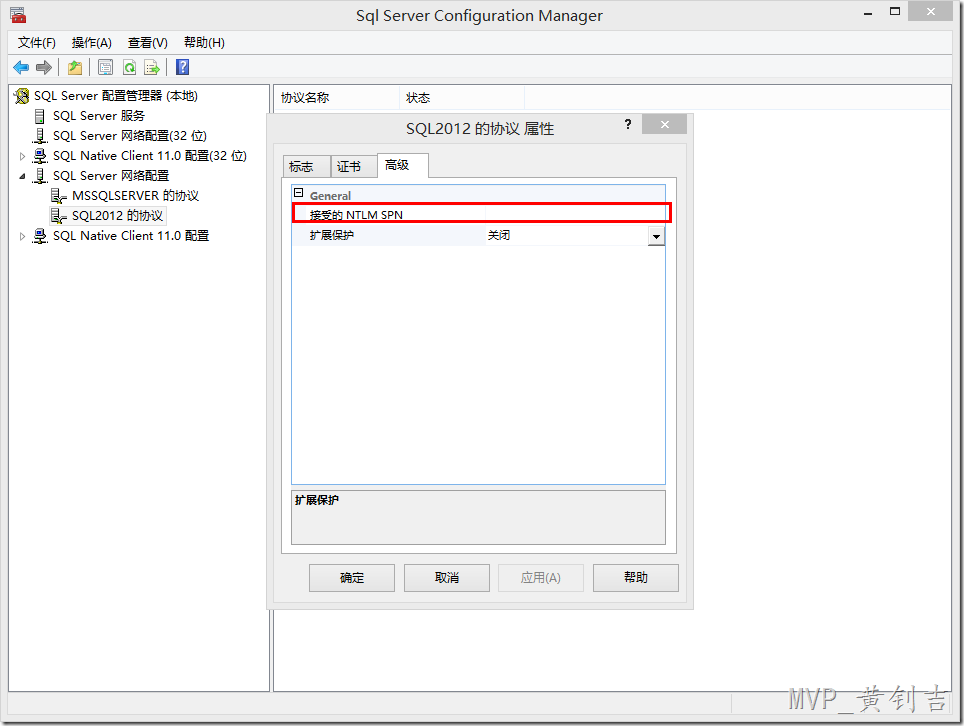Open the 操作(A) menu

(92, 42)
